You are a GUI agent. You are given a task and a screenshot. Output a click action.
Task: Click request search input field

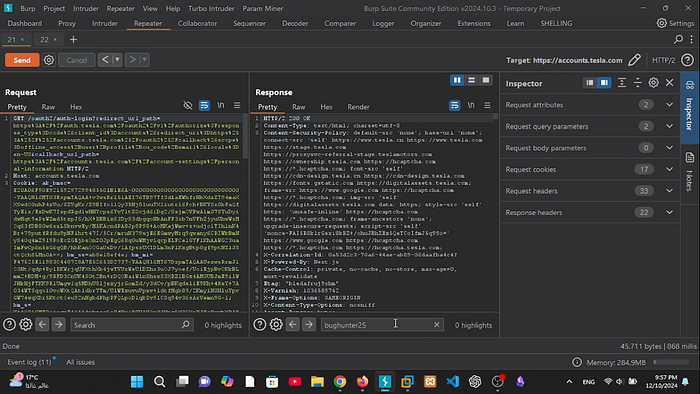(x=132, y=325)
